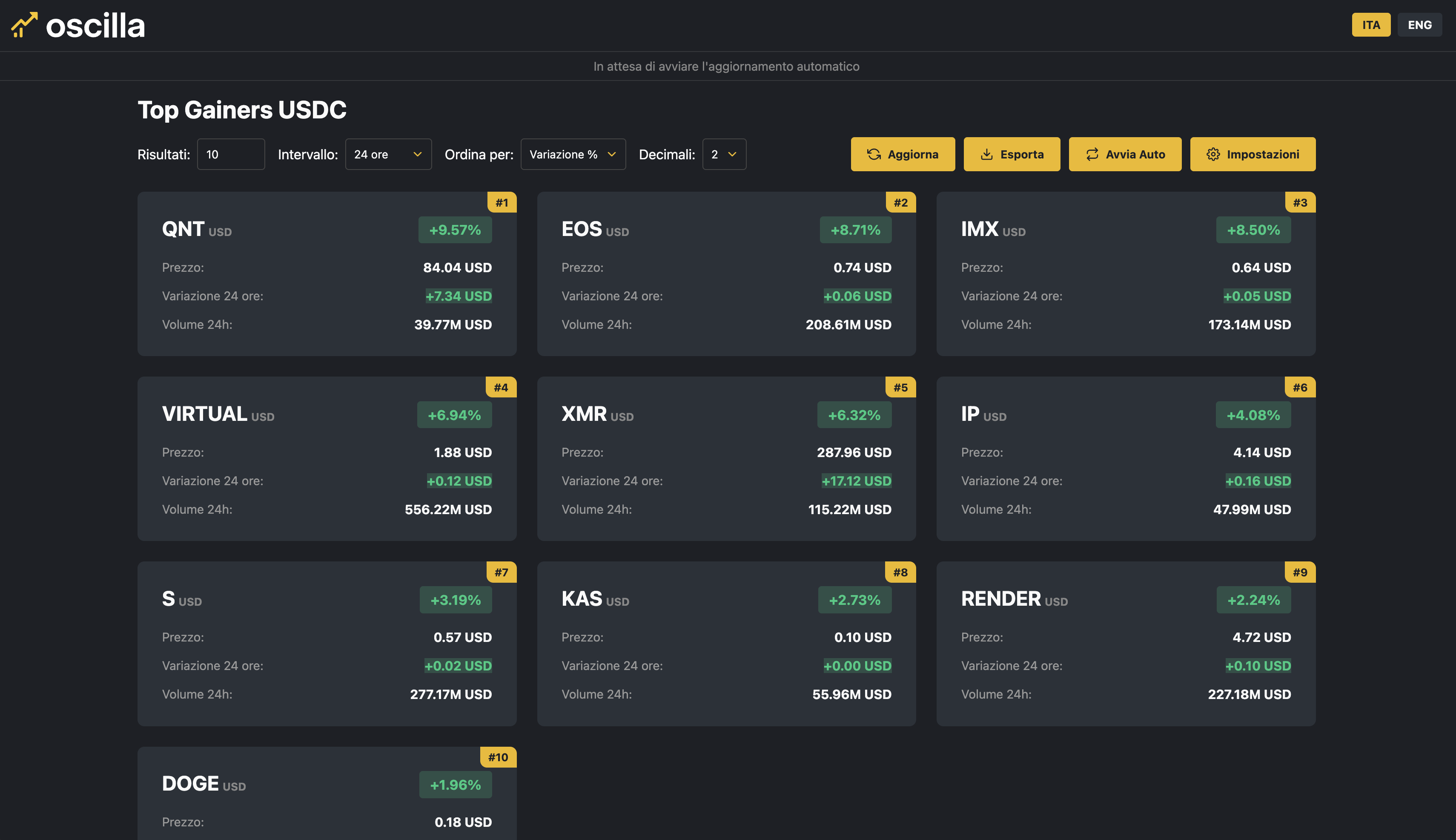This screenshot has height=840, width=1456.
Task: Click the loop icon in Avvia Auto button
Action: tap(1092, 154)
